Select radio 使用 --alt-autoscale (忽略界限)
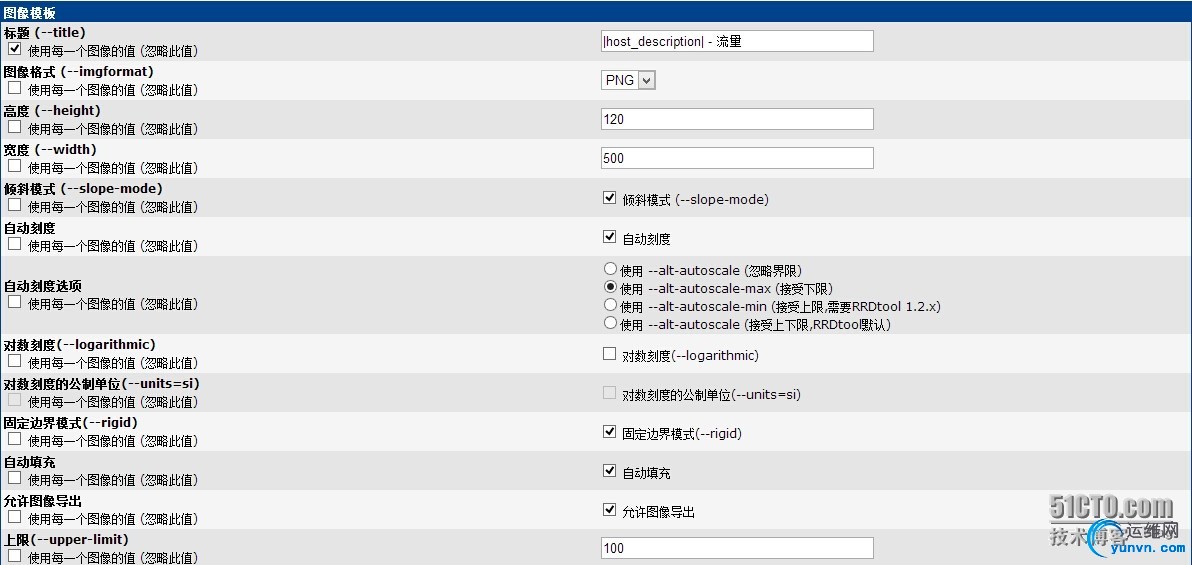The image size is (1192, 565). (610, 268)
